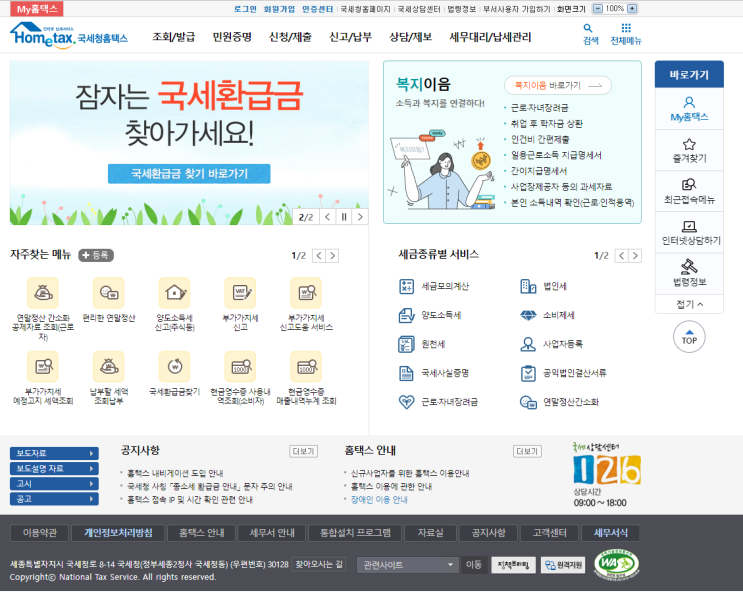
Task: Click the 원격지원 footer button
Action: pyautogui.click(x=563, y=565)
